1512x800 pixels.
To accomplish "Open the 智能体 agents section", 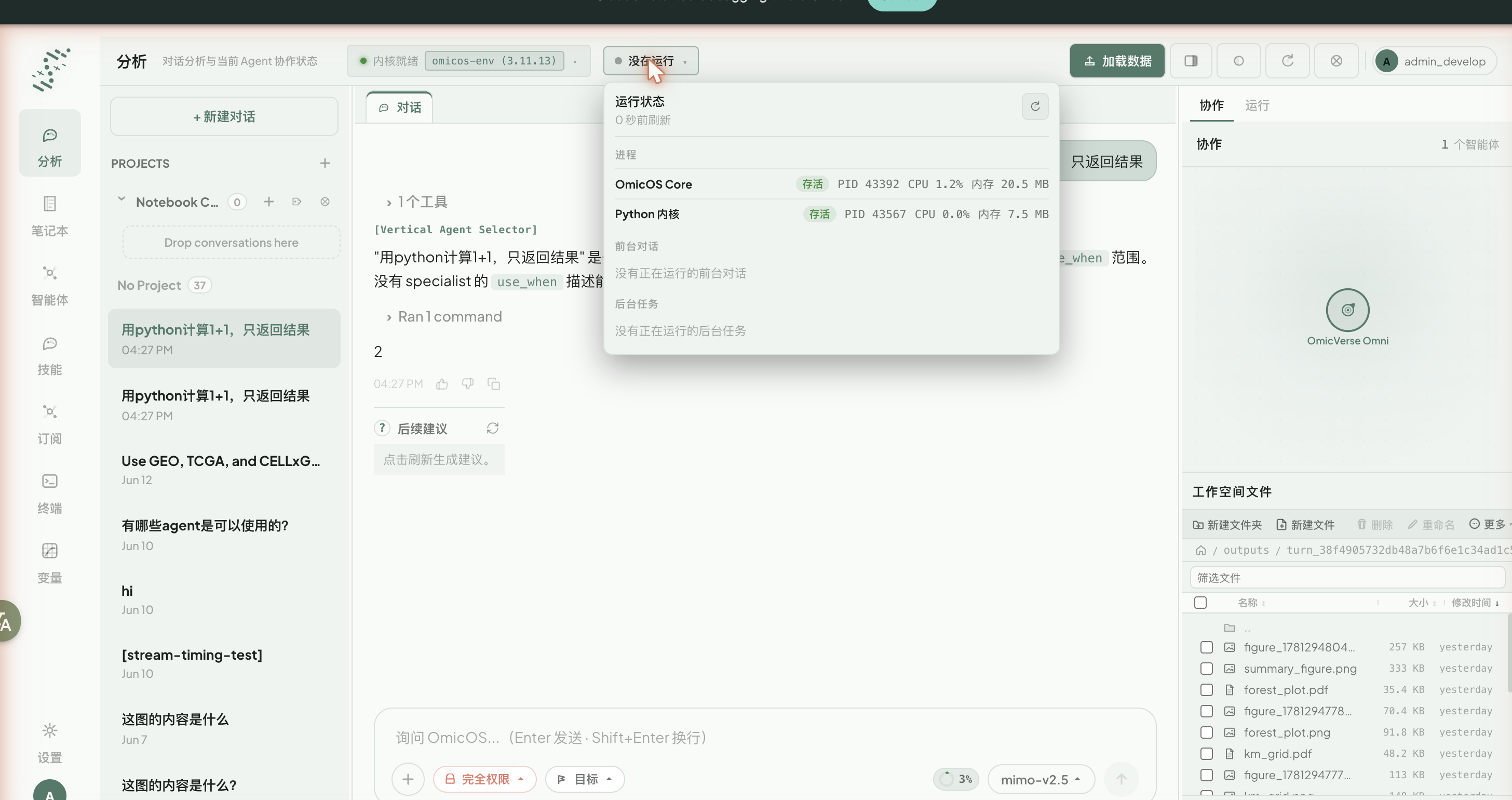I will click(x=50, y=285).
